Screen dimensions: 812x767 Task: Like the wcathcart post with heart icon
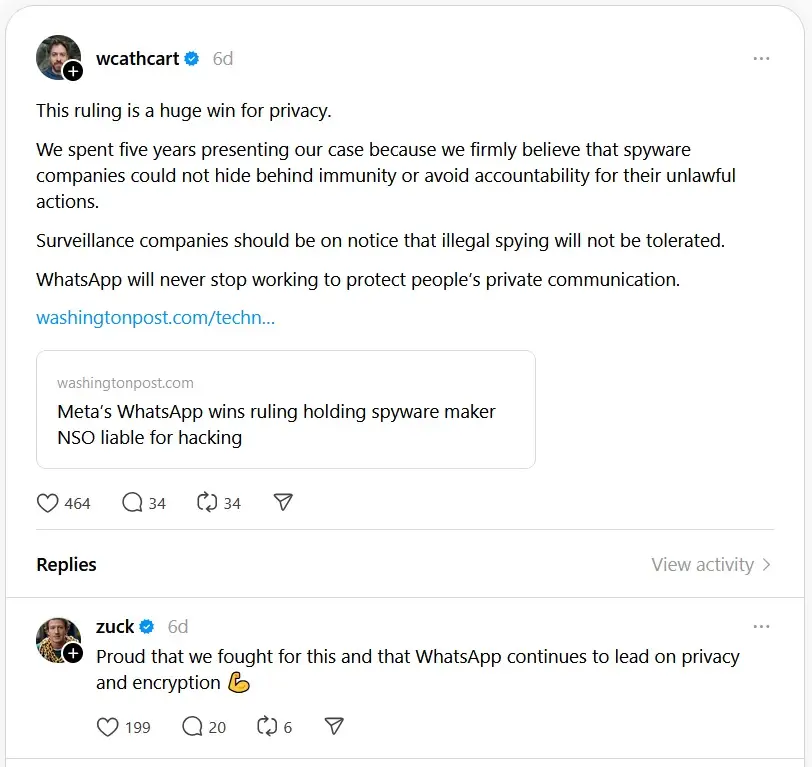[x=48, y=503]
